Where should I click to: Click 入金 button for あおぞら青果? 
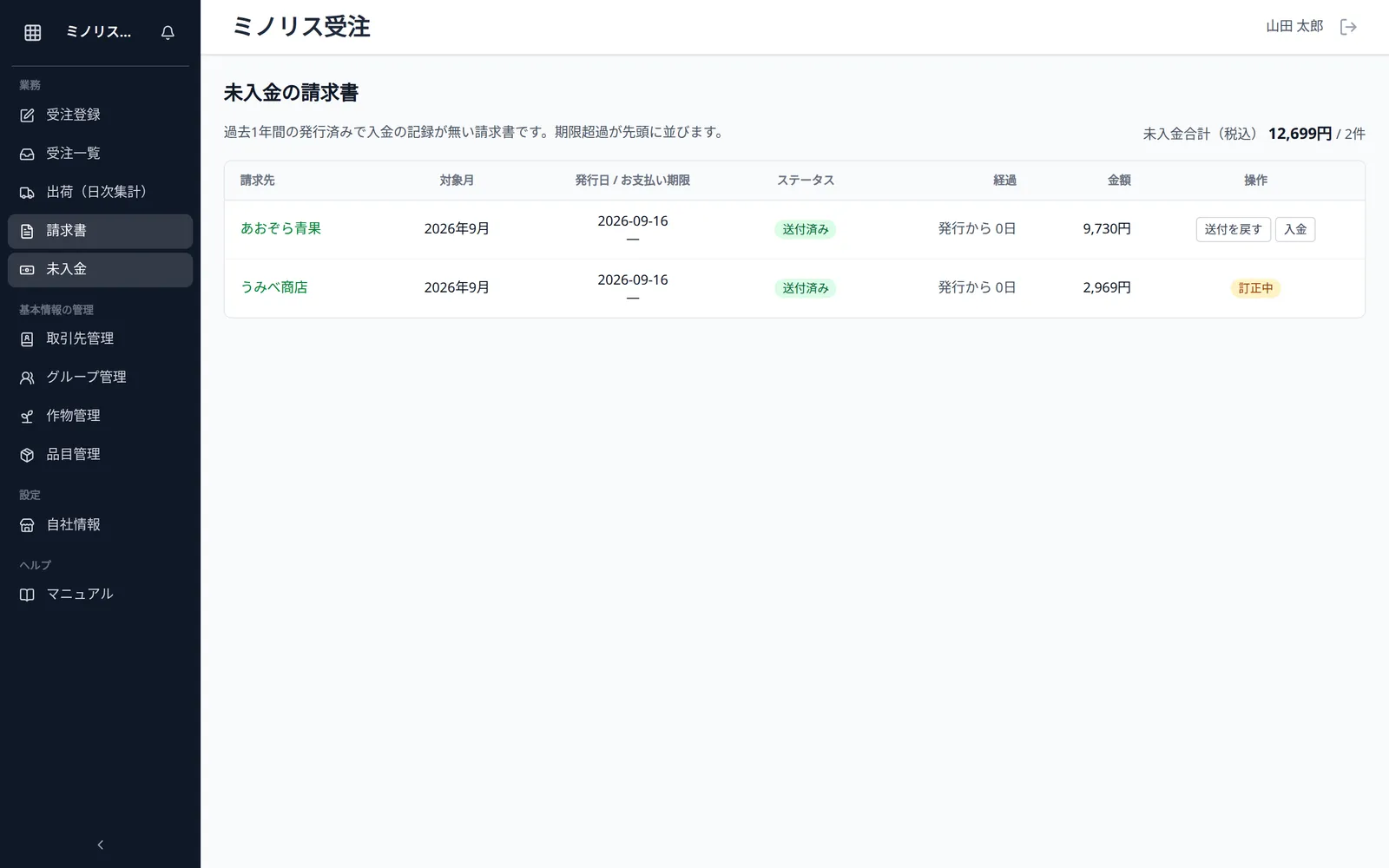[x=1295, y=229]
